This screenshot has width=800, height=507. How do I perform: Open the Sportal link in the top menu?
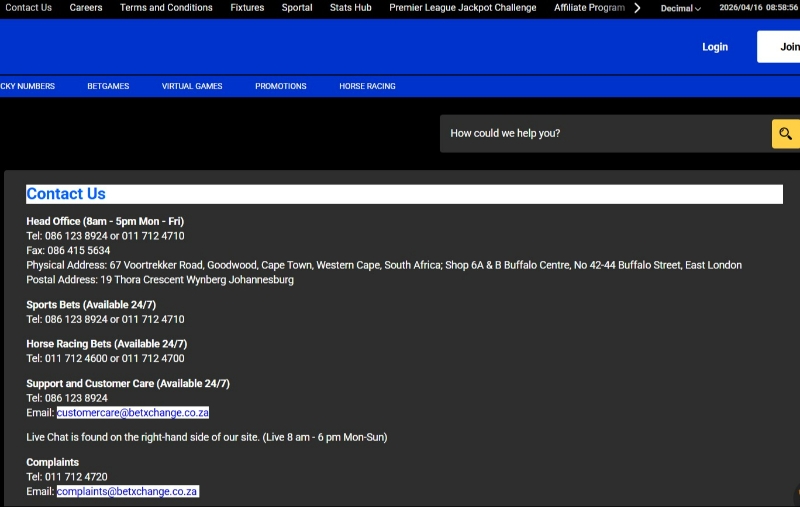(x=297, y=8)
